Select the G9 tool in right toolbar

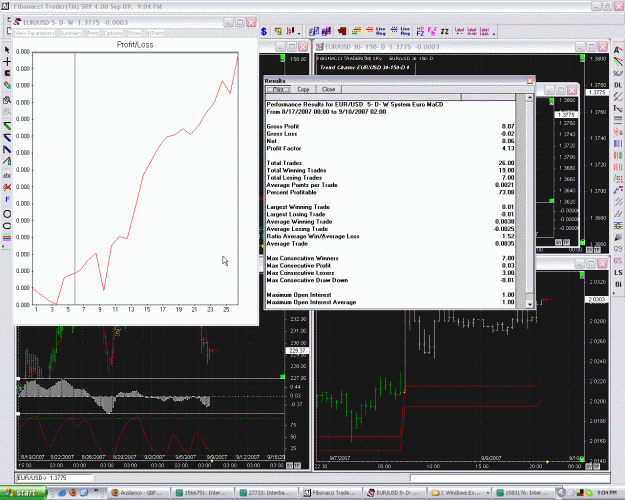coord(618,249)
